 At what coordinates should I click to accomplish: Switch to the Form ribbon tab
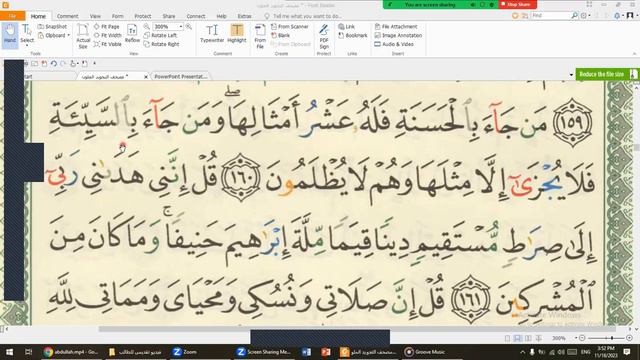point(118,16)
